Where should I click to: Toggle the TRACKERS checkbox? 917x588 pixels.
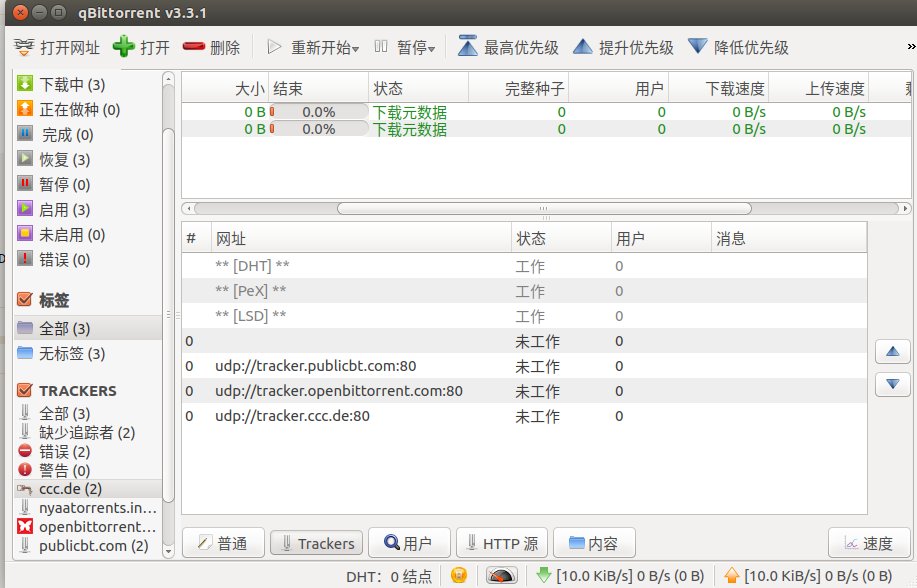(x=25, y=390)
